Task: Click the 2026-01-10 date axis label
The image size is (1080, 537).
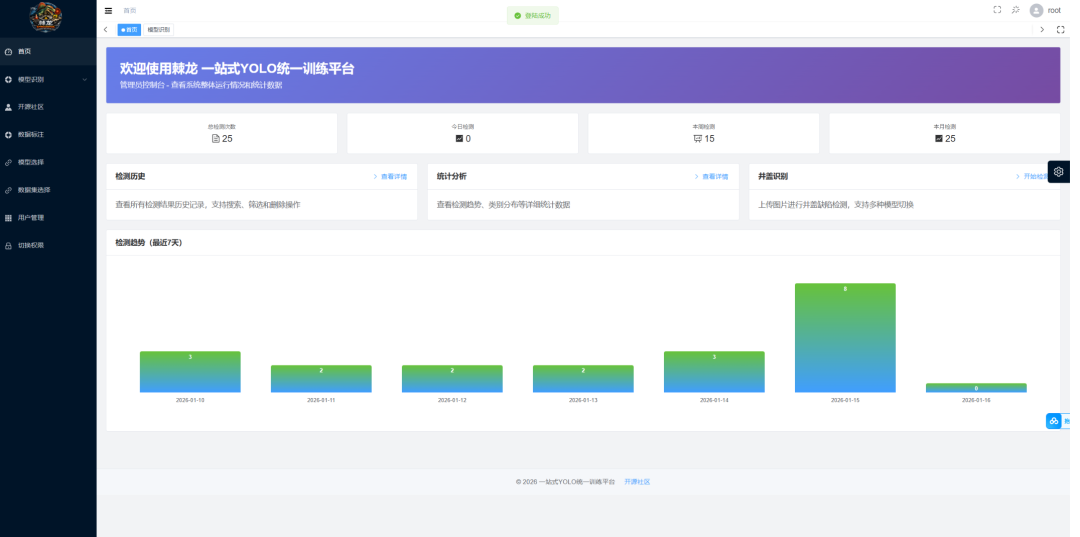Action: pos(190,400)
